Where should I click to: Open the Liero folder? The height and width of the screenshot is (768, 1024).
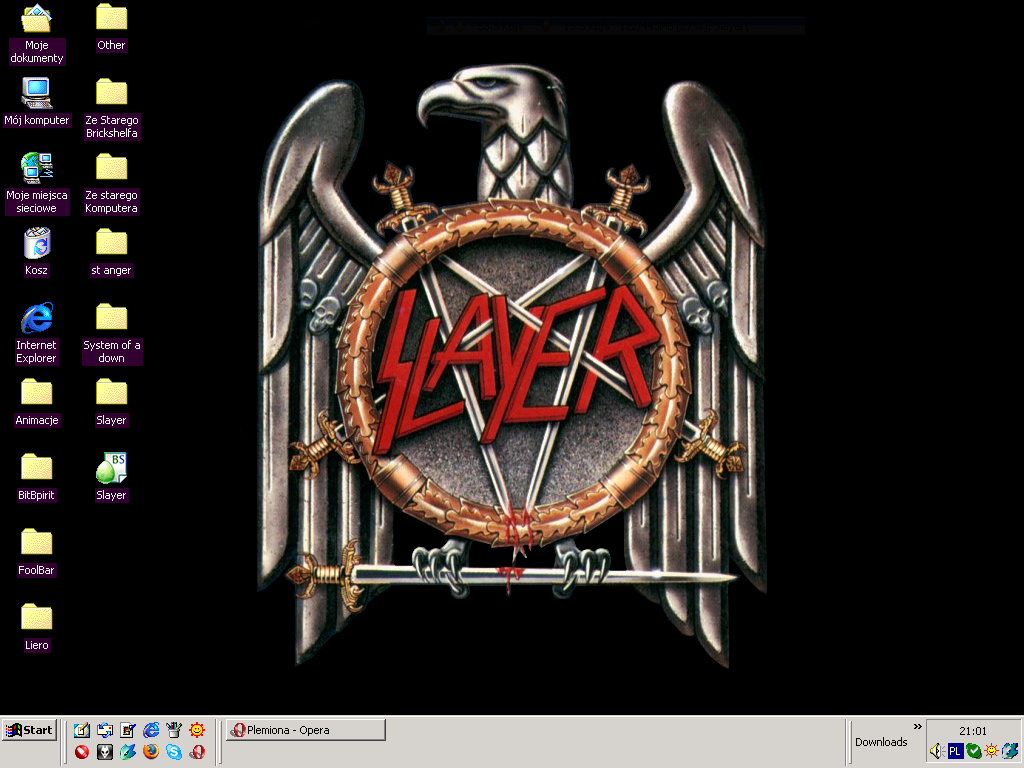pos(36,618)
